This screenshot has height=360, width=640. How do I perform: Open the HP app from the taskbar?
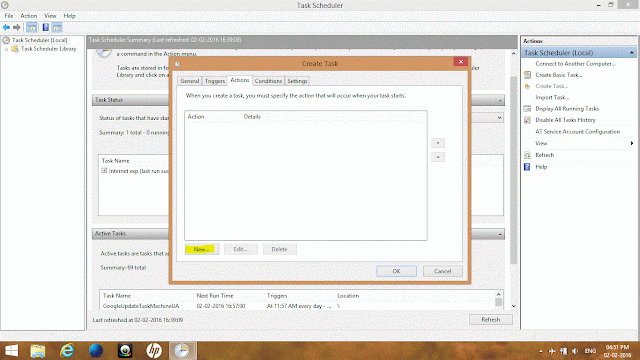click(x=154, y=351)
